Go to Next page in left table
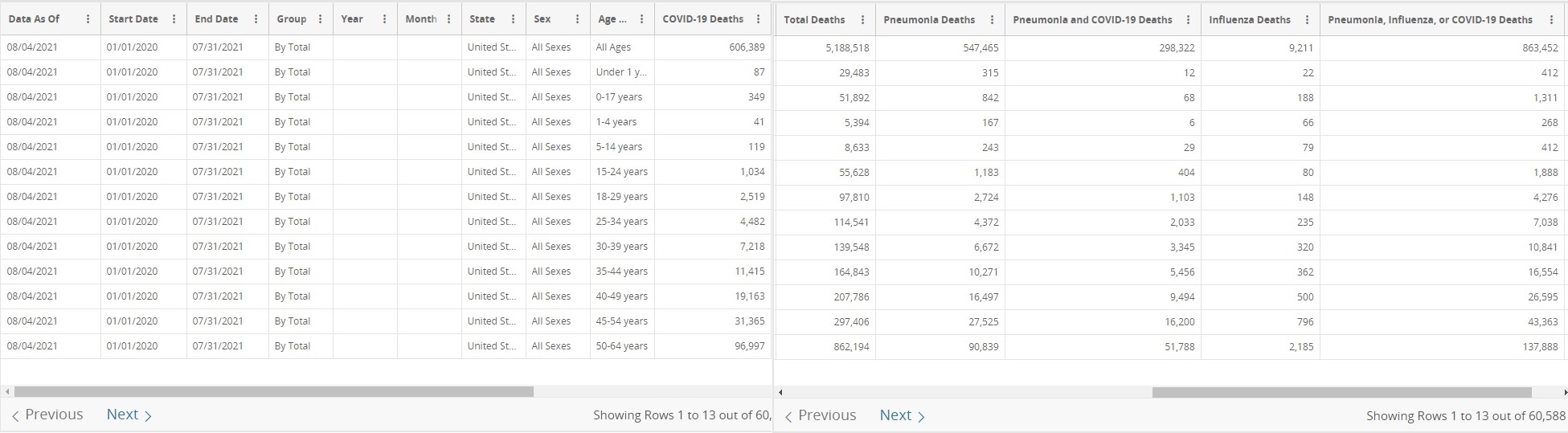The image size is (1568, 433). point(129,415)
